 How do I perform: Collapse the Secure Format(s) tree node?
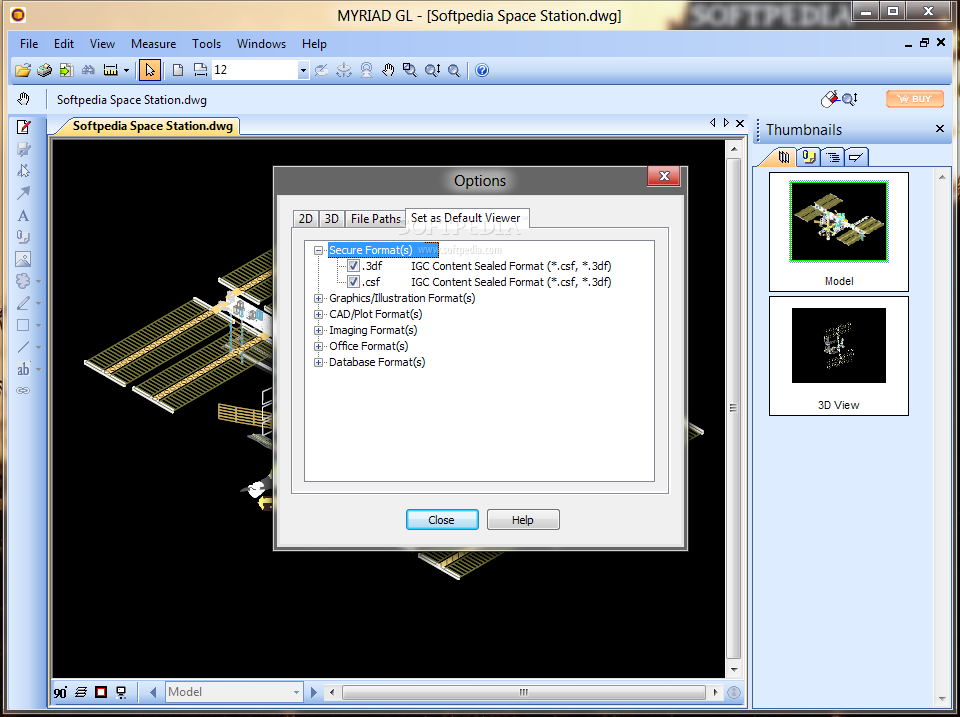click(318, 250)
